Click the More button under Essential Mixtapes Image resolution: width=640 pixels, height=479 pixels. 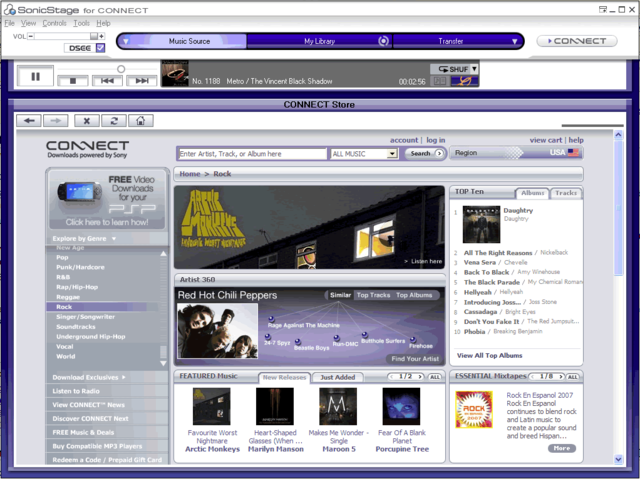(x=562, y=448)
